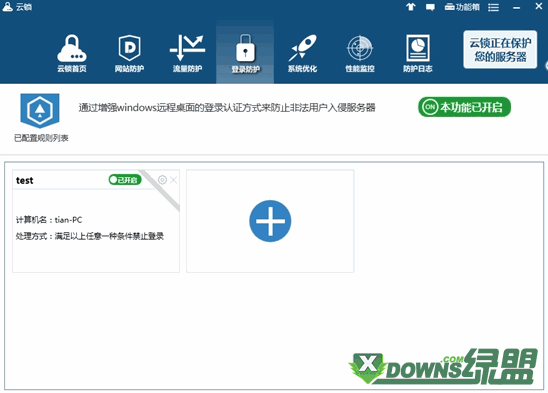The height and width of the screenshot is (393, 548).
Task: Open the 系统优化 rocket icon section
Action: click(x=303, y=53)
